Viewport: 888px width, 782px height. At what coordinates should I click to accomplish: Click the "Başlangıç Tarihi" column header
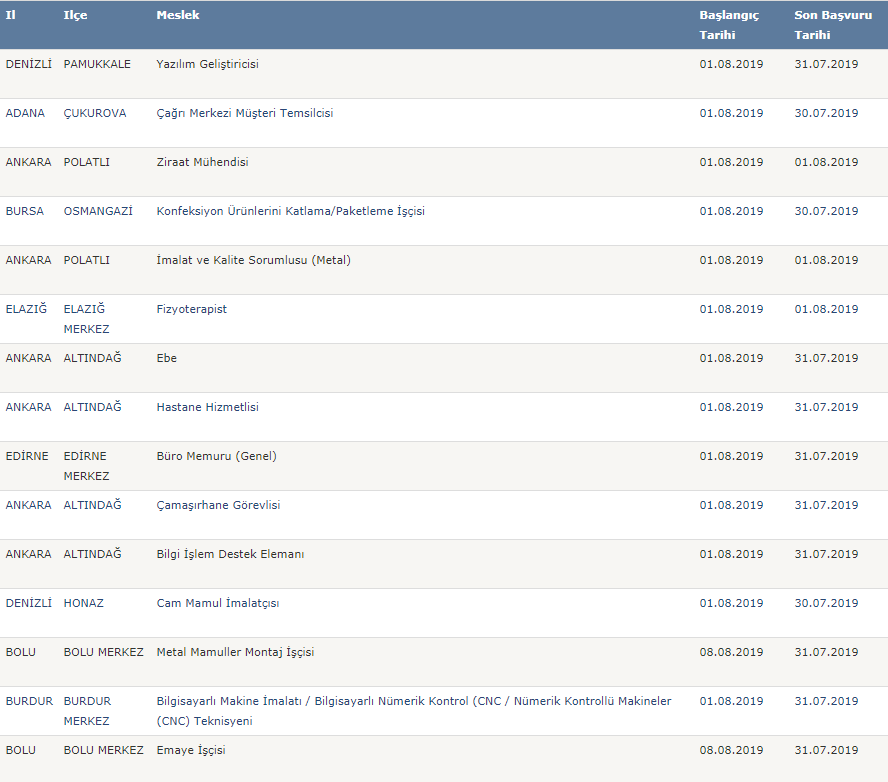point(729,25)
